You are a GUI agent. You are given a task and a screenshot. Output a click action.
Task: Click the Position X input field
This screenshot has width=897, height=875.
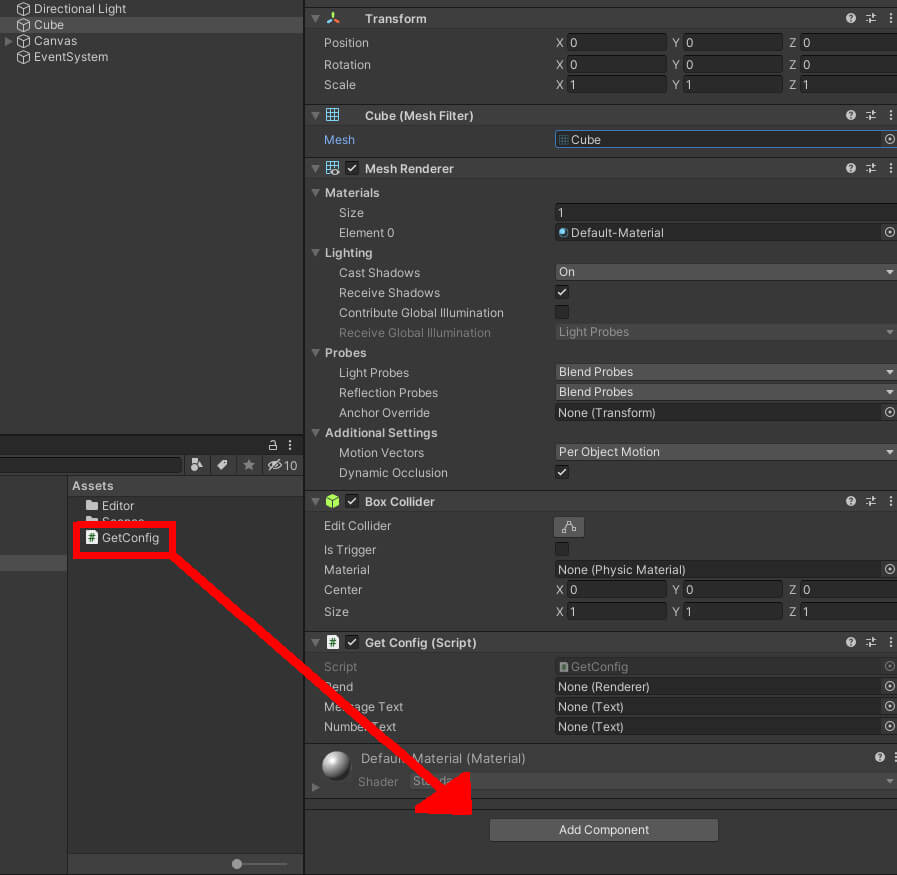coord(616,43)
